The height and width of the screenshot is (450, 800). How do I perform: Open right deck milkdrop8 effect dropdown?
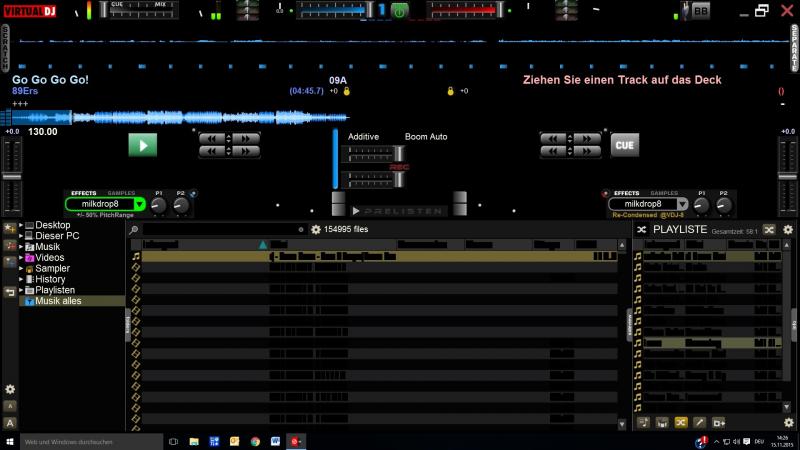coord(683,204)
